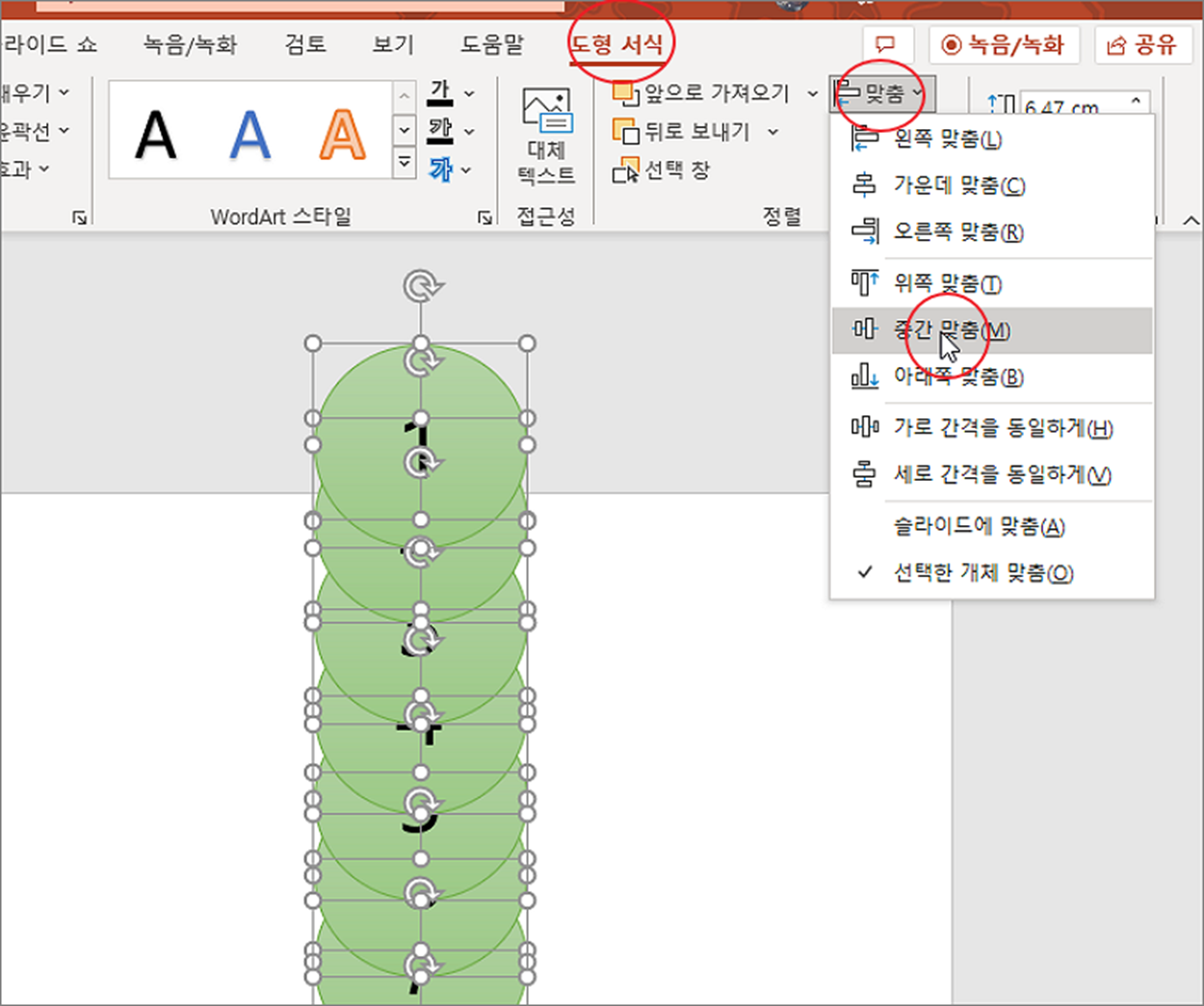Click the text fill 가 icon
1204x1006 pixels.
[x=441, y=93]
